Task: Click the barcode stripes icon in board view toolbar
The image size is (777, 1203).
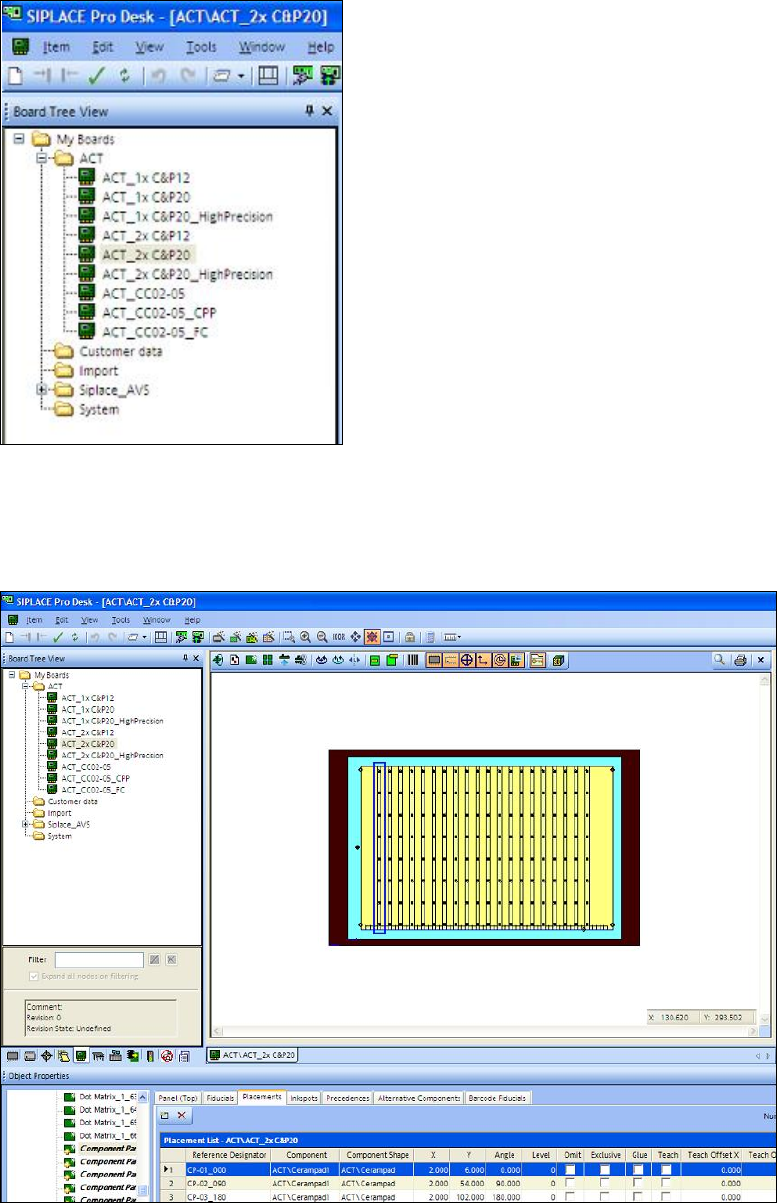Action: [x=413, y=659]
